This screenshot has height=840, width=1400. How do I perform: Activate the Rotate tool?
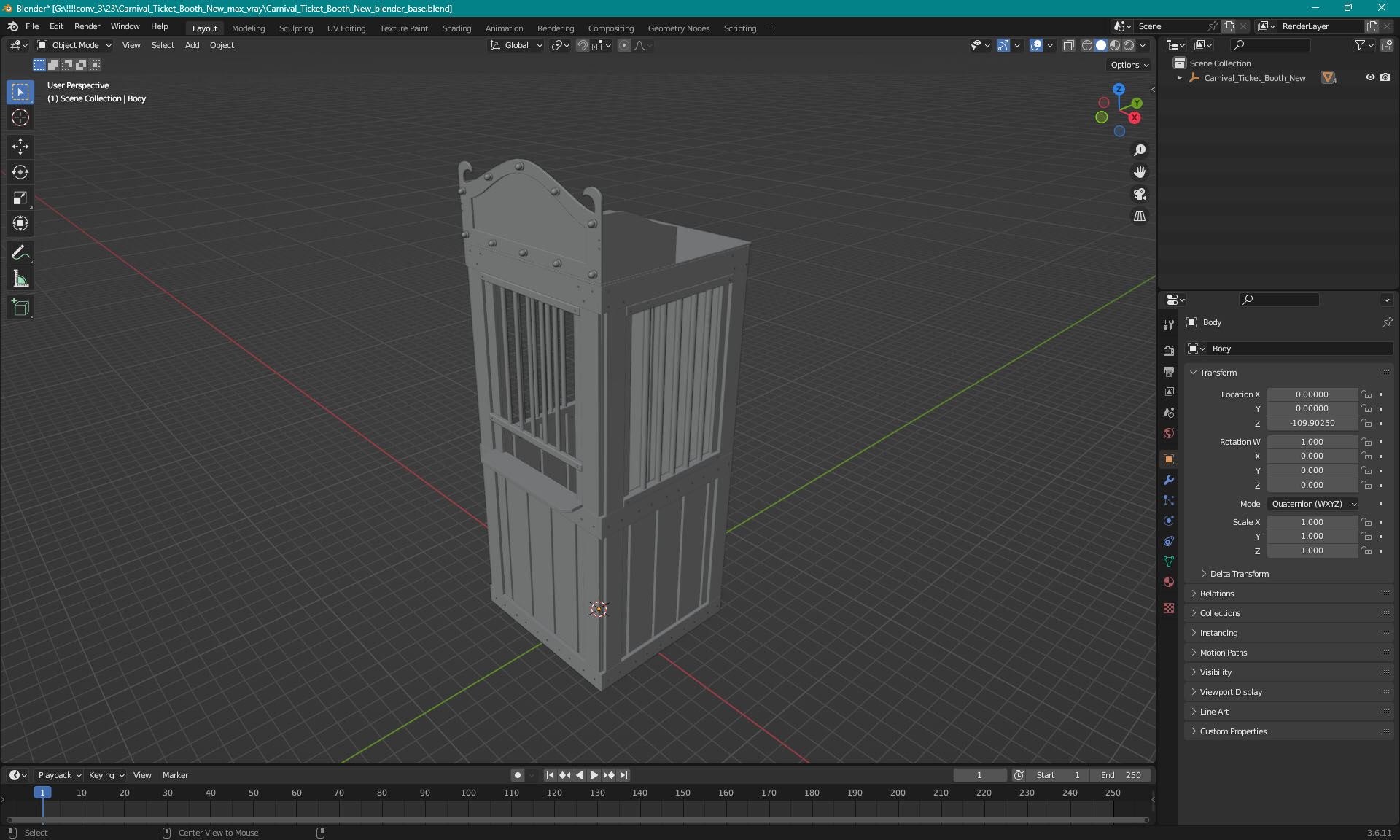point(20,172)
